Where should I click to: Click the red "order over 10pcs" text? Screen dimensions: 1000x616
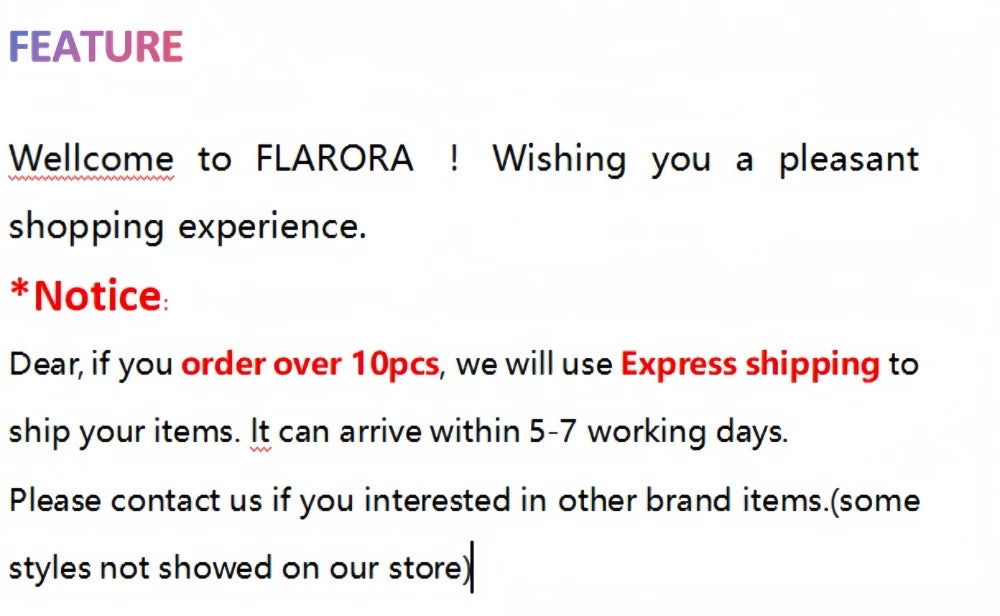pos(310,364)
